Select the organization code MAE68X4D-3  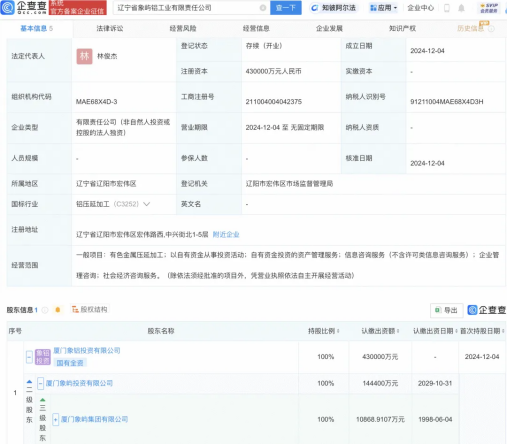coord(96,101)
